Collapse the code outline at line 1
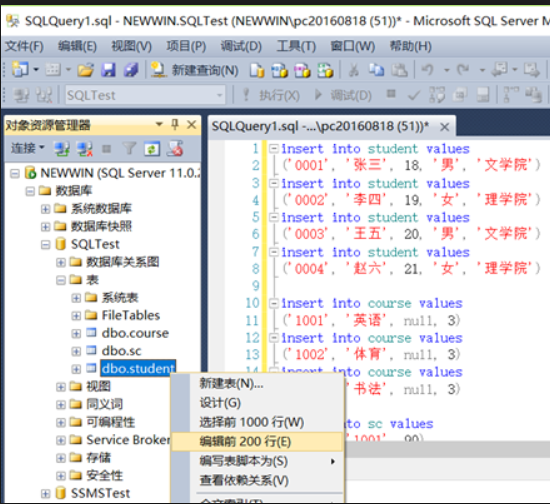The height and width of the screenshot is (504, 550). pos(273,149)
